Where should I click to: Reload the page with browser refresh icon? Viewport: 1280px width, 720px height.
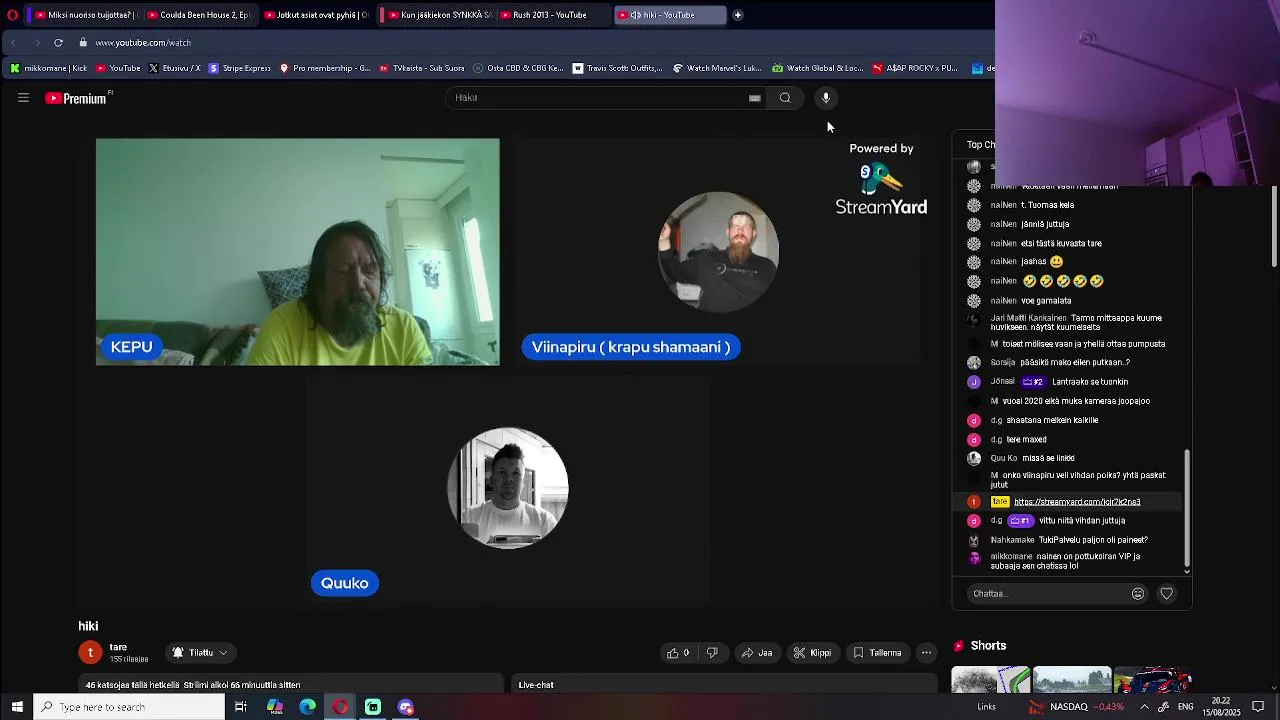58,43
